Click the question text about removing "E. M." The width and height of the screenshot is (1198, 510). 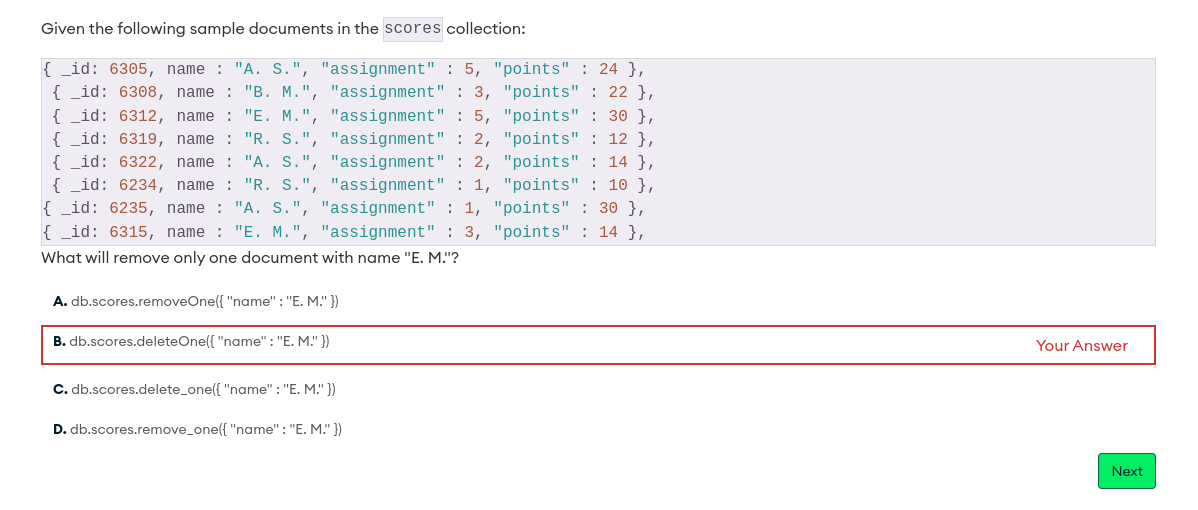click(250, 258)
